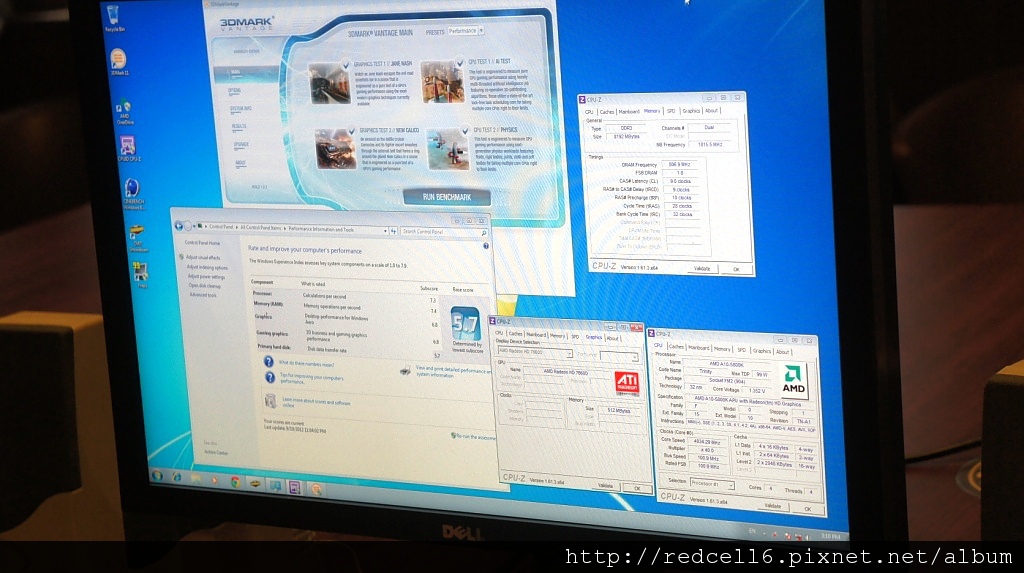
Task: Click OK in the Memory CPU-Z window
Action: [737, 269]
